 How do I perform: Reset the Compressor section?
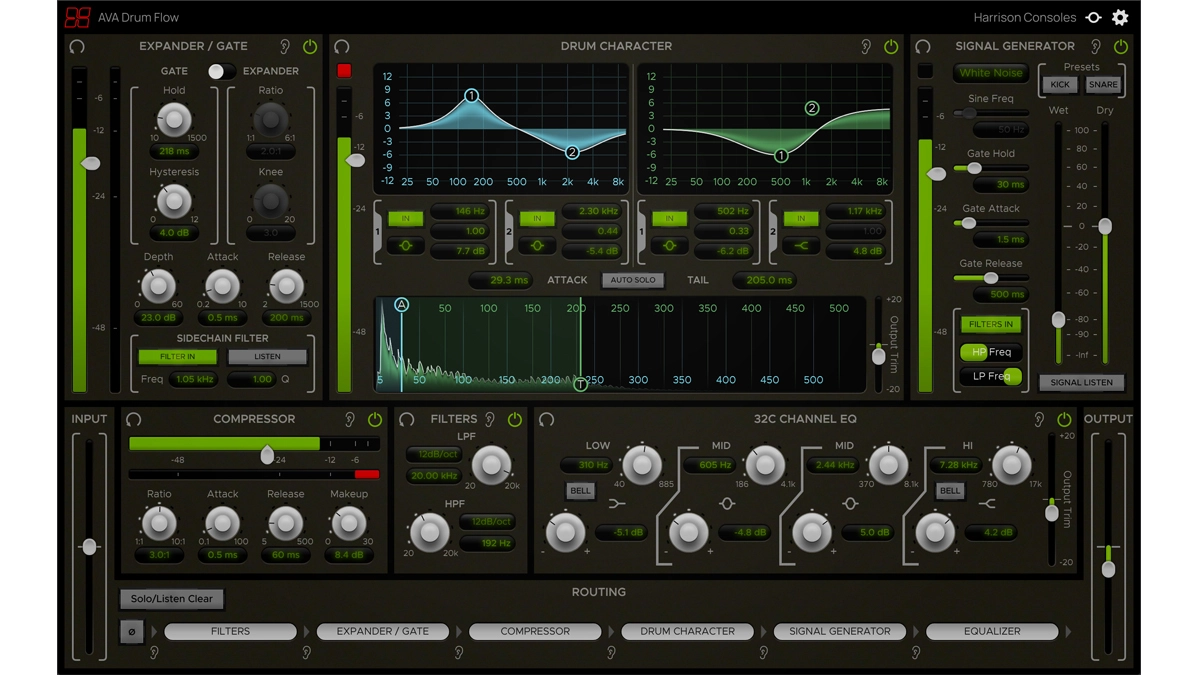click(x=134, y=420)
